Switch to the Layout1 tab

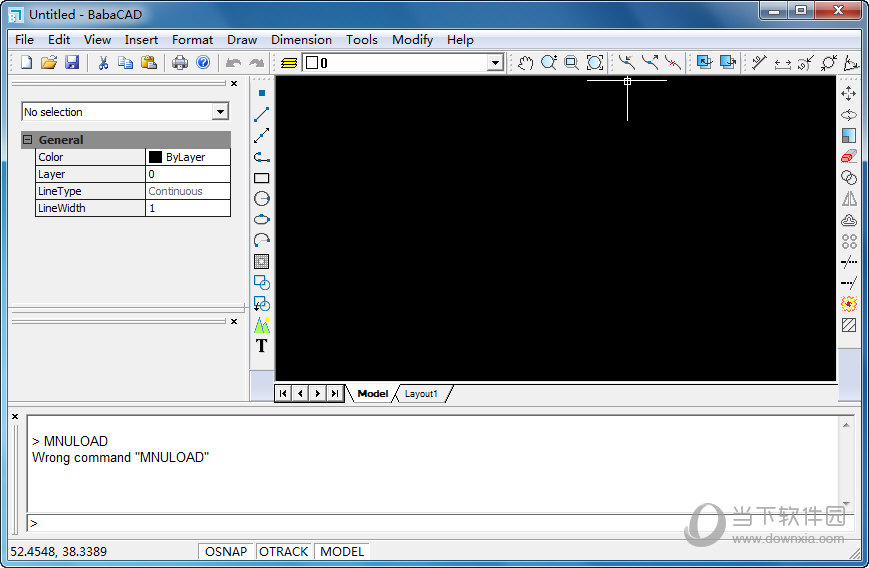point(421,393)
